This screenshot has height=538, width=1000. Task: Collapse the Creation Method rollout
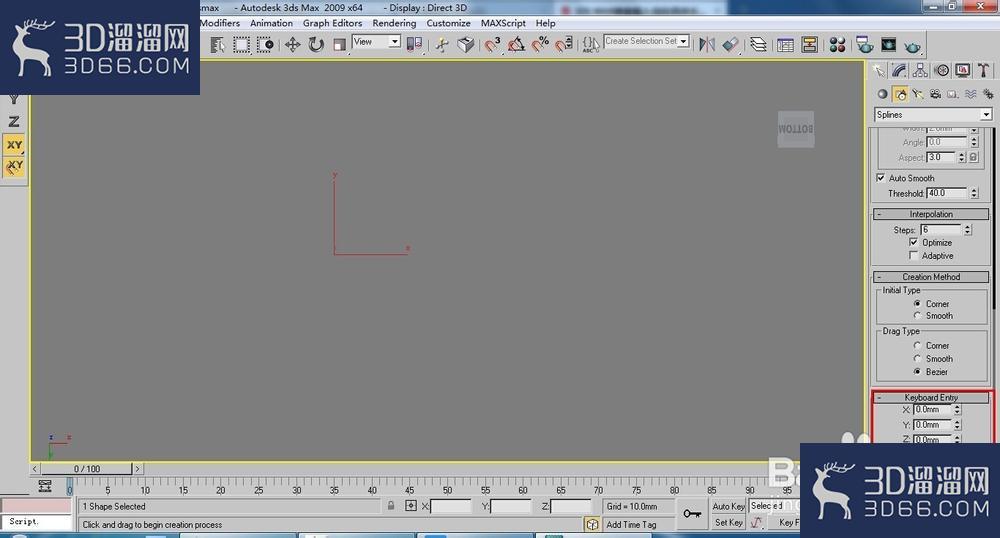tap(931, 277)
